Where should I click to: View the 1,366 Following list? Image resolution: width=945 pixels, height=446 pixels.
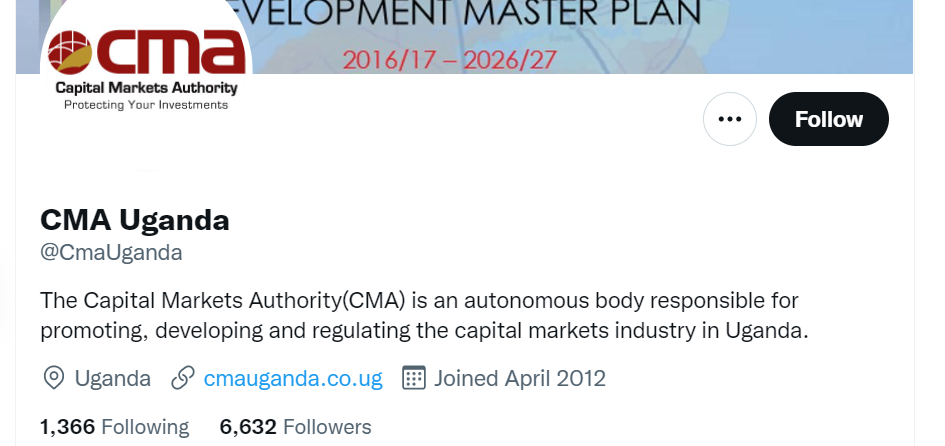point(114,427)
